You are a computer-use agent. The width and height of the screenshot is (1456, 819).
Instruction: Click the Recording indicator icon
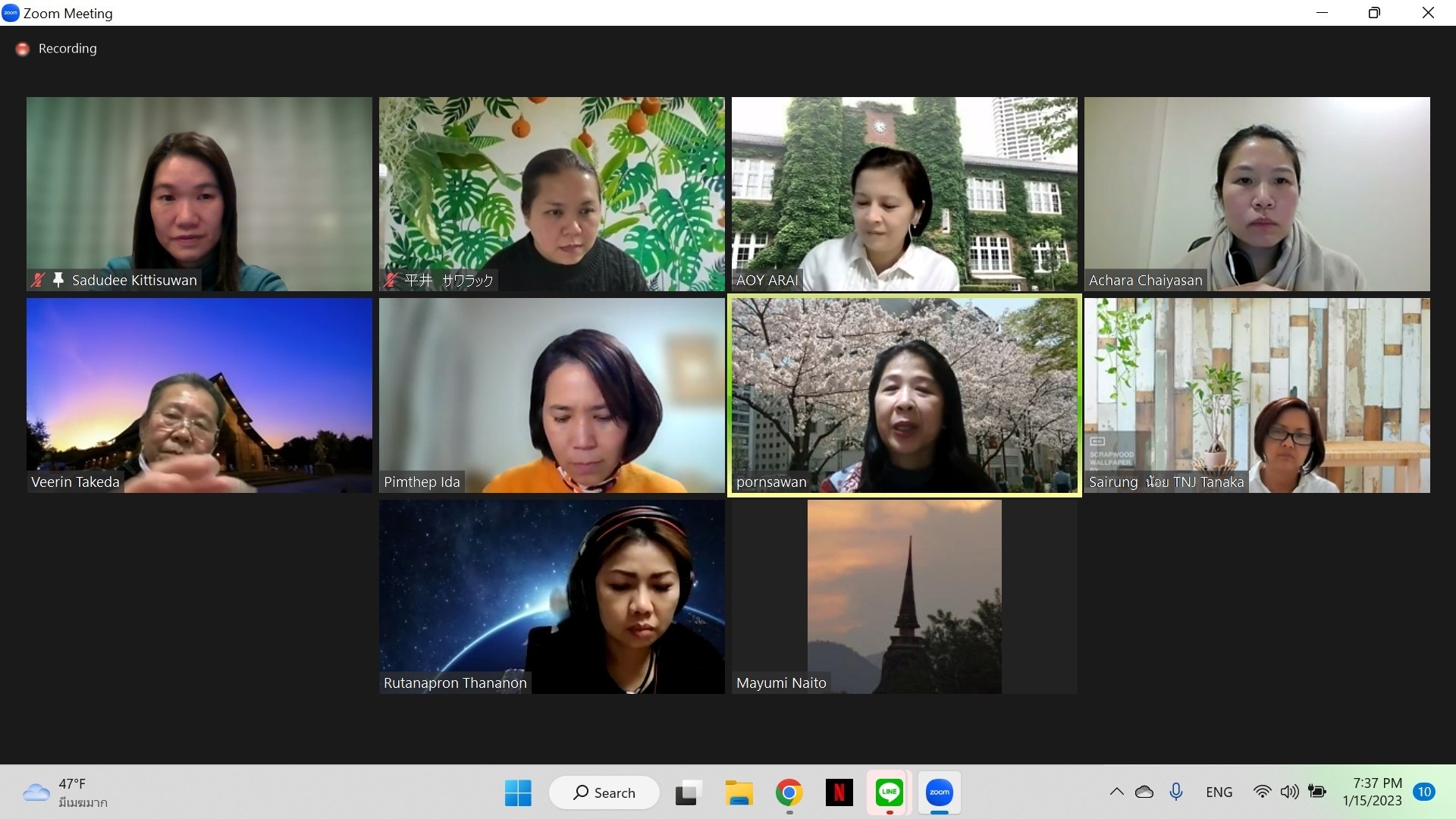pos(23,49)
